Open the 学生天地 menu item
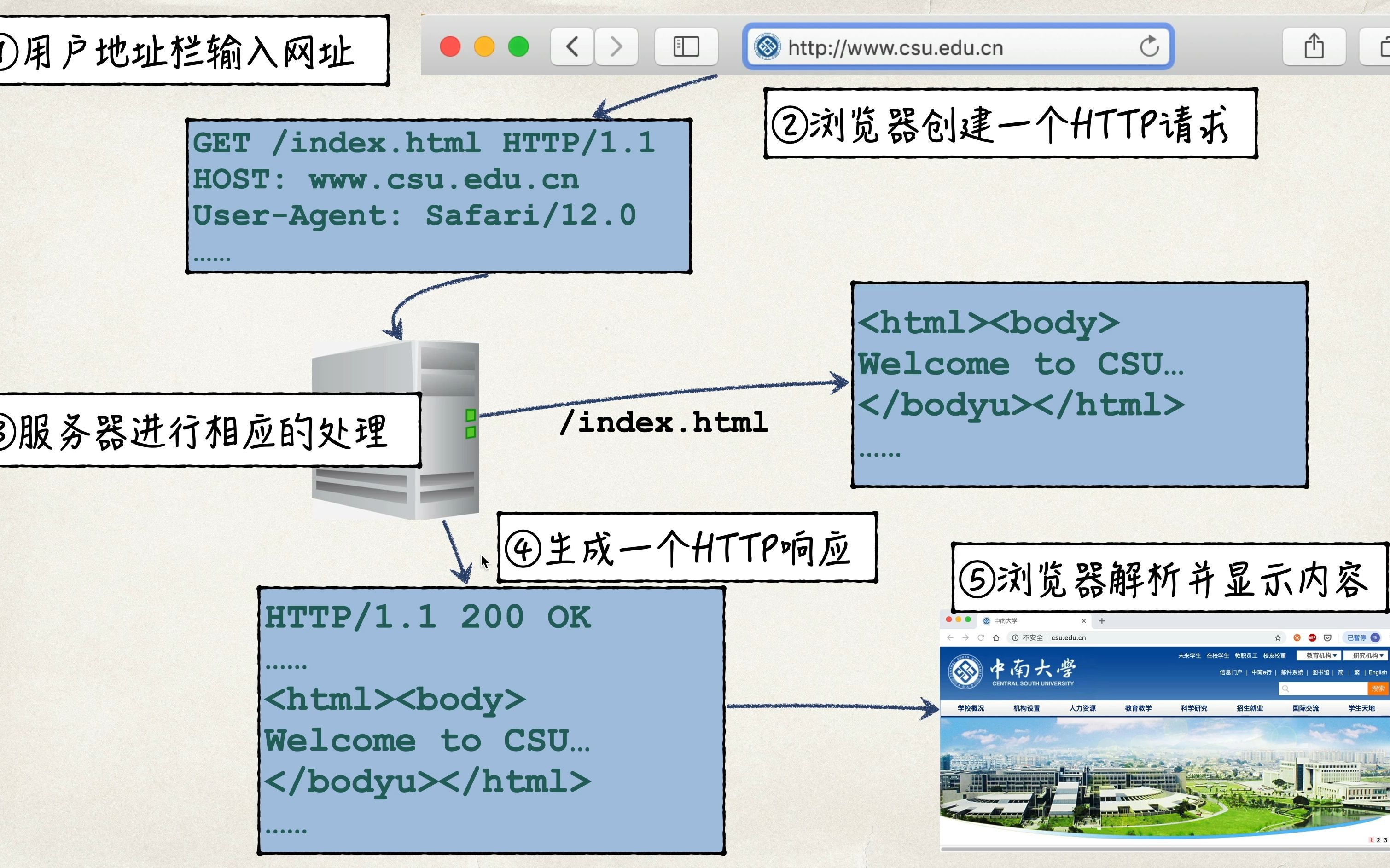1390x868 pixels. [1361, 708]
